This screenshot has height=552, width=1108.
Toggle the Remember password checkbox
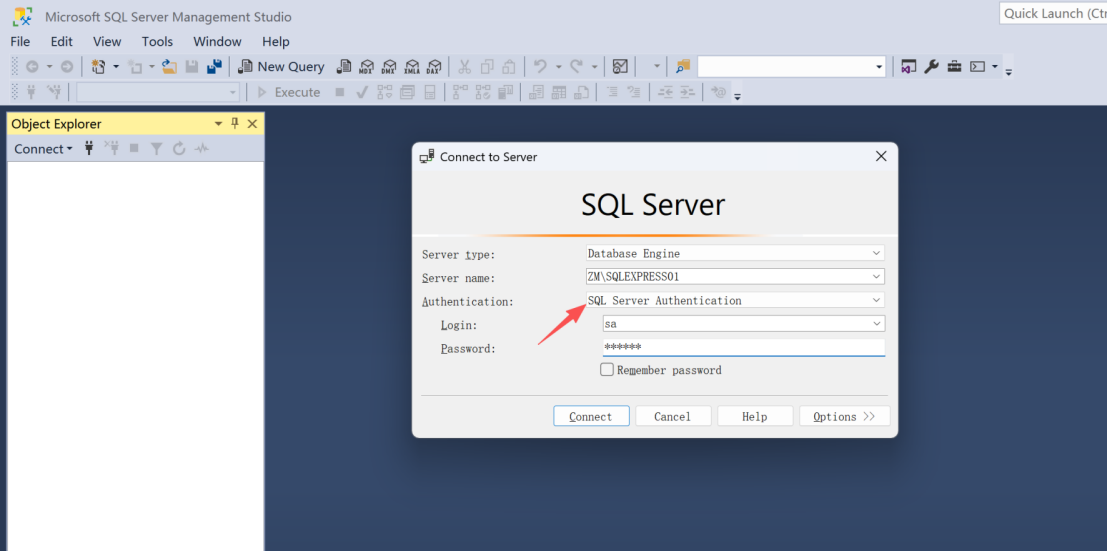[x=606, y=370]
